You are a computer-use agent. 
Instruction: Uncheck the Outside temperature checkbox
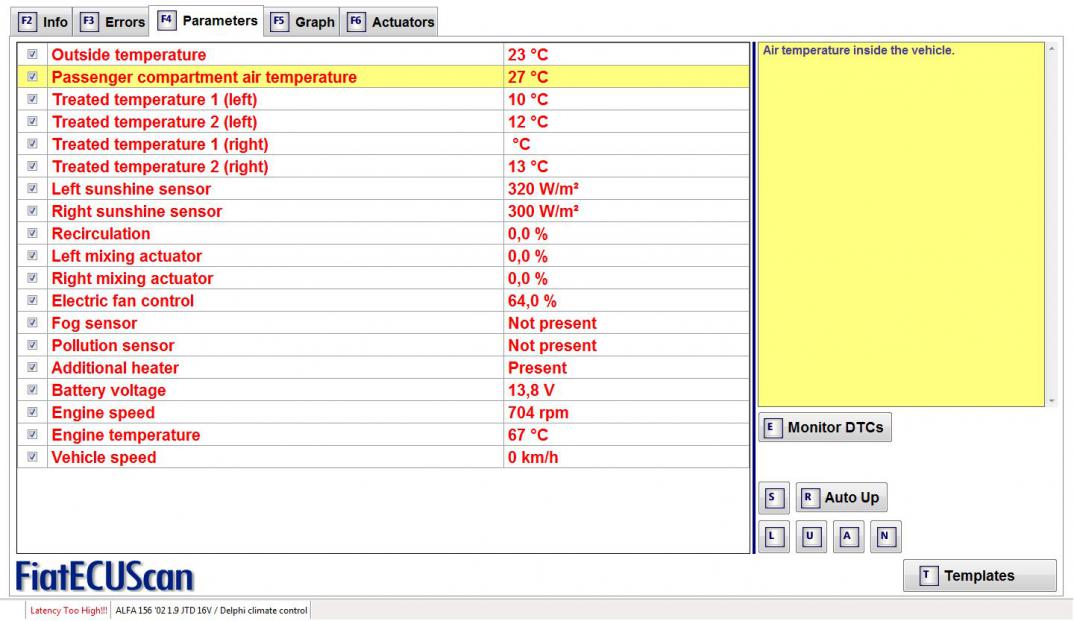pyautogui.click(x=32, y=54)
